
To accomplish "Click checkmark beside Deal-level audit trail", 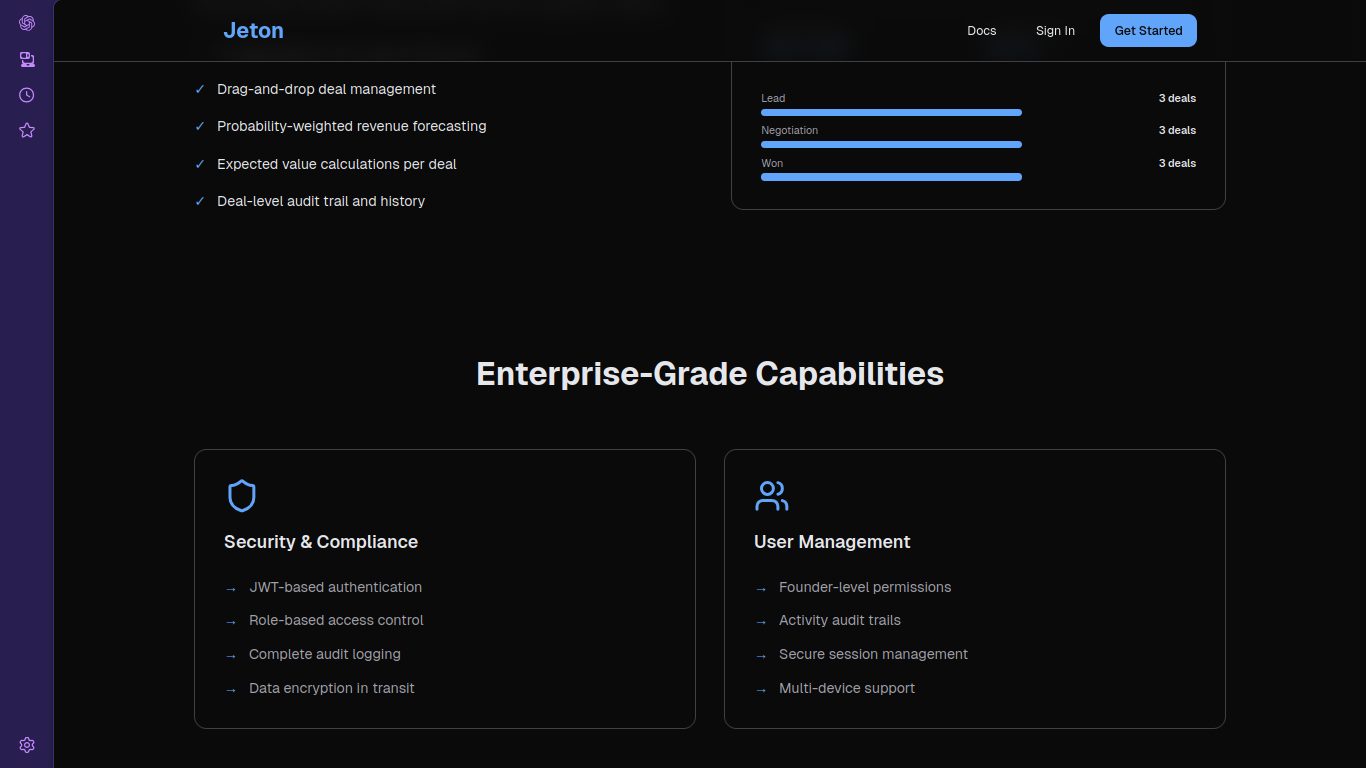I will [x=200, y=201].
